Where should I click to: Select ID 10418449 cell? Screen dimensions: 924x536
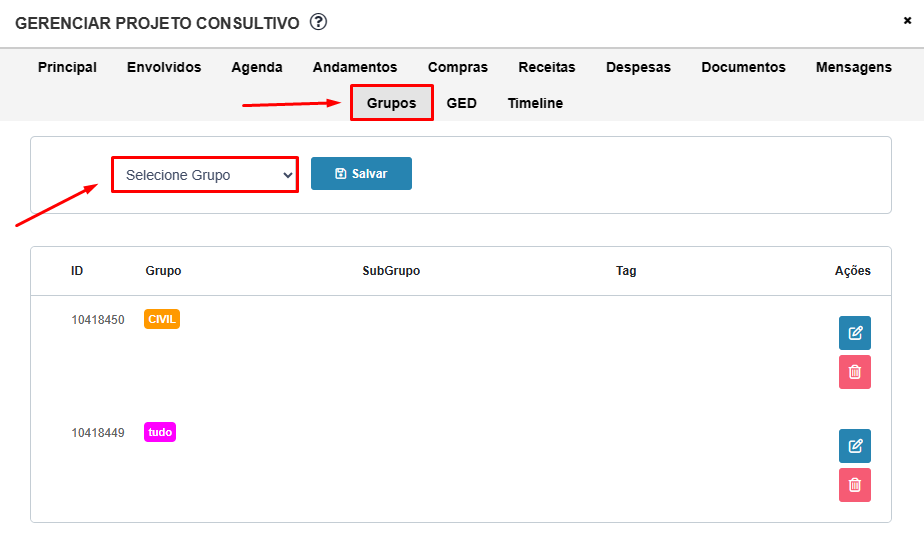point(98,433)
